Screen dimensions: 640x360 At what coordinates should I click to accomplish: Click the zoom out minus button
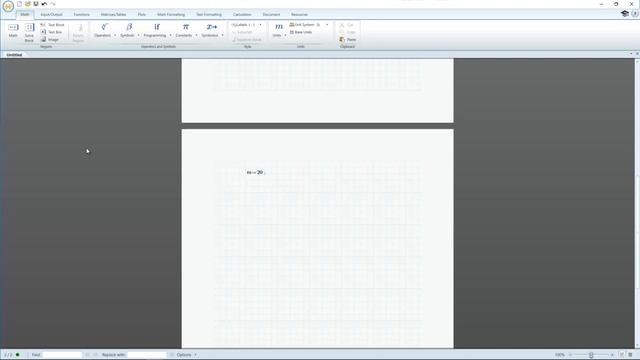pos(571,355)
